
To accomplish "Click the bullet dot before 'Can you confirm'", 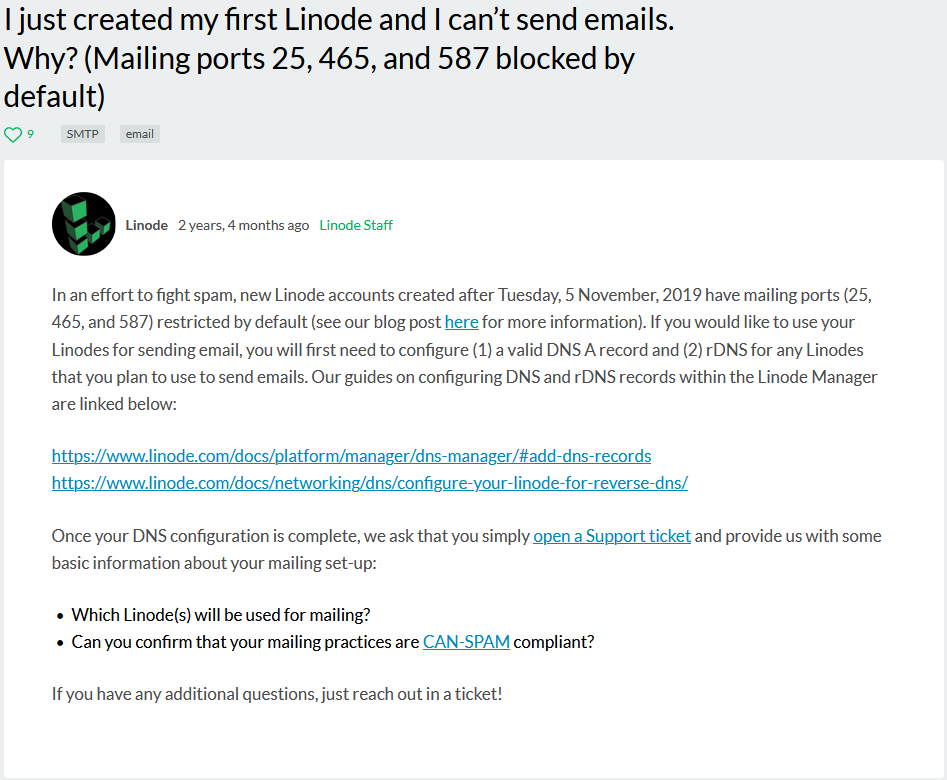I will 60,643.
